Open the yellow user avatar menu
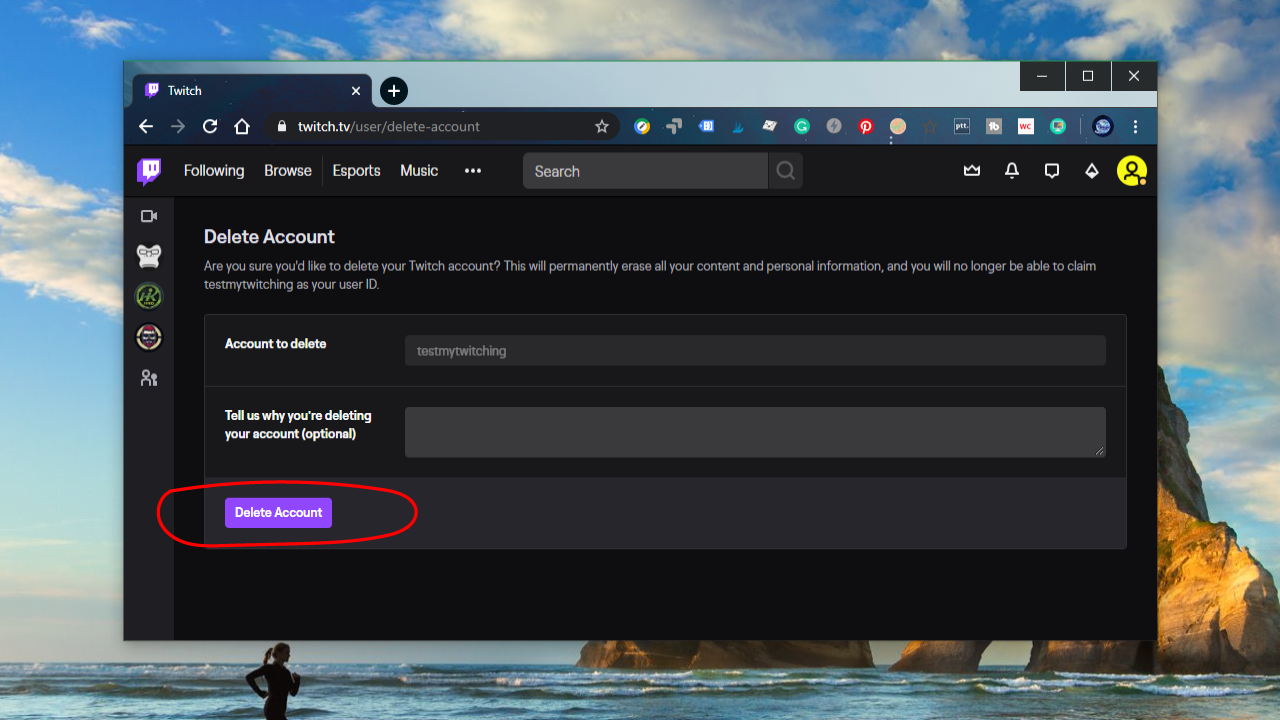This screenshot has height=720, width=1280. [x=1132, y=171]
